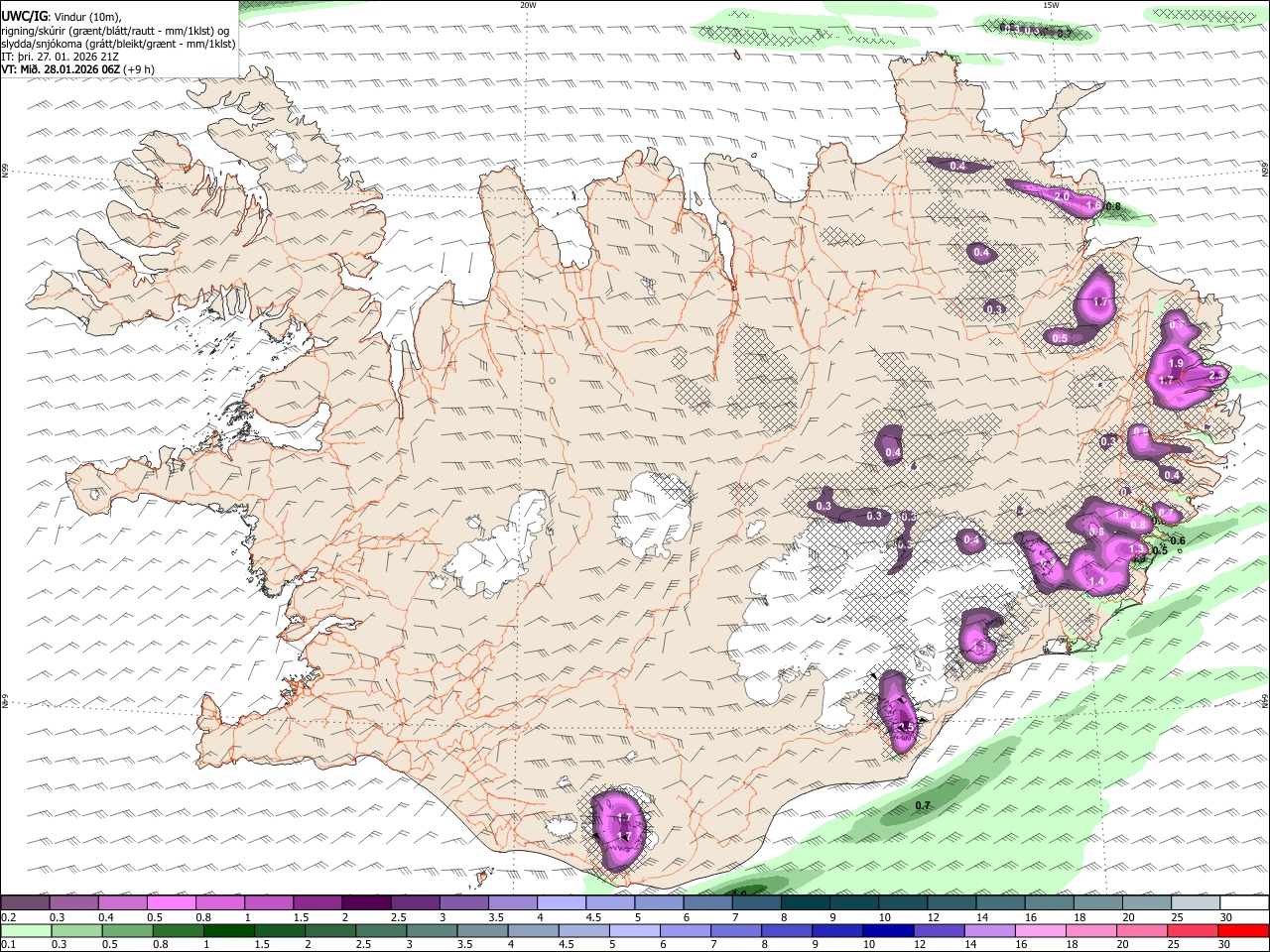Viewport: 1270px width, 952px height.
Task: Click the 'rigning/skúrir' legend description line
Action: click(x=116, y=31)
